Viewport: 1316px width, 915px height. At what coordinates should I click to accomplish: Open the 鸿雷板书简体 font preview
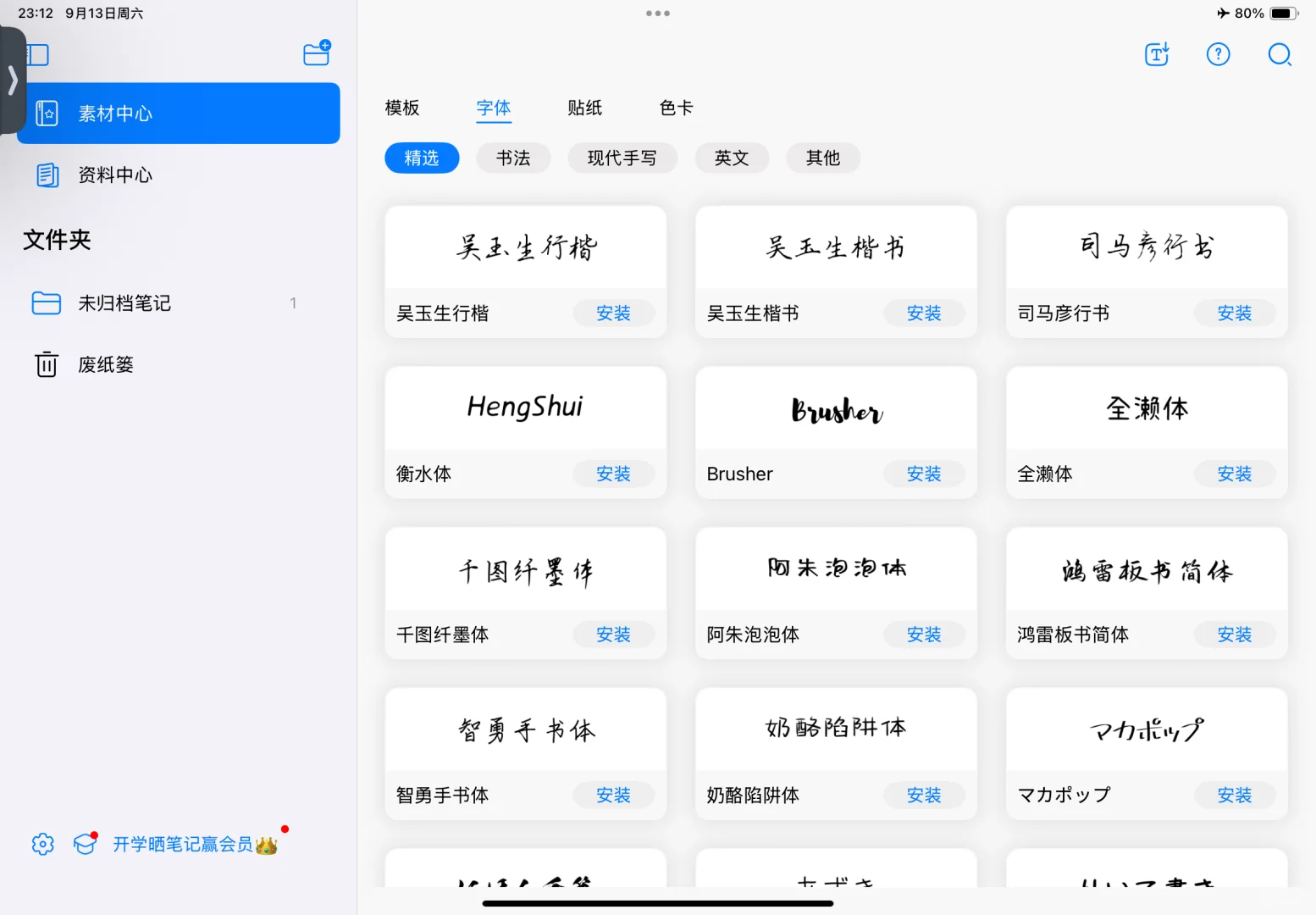pos(1147,568)
